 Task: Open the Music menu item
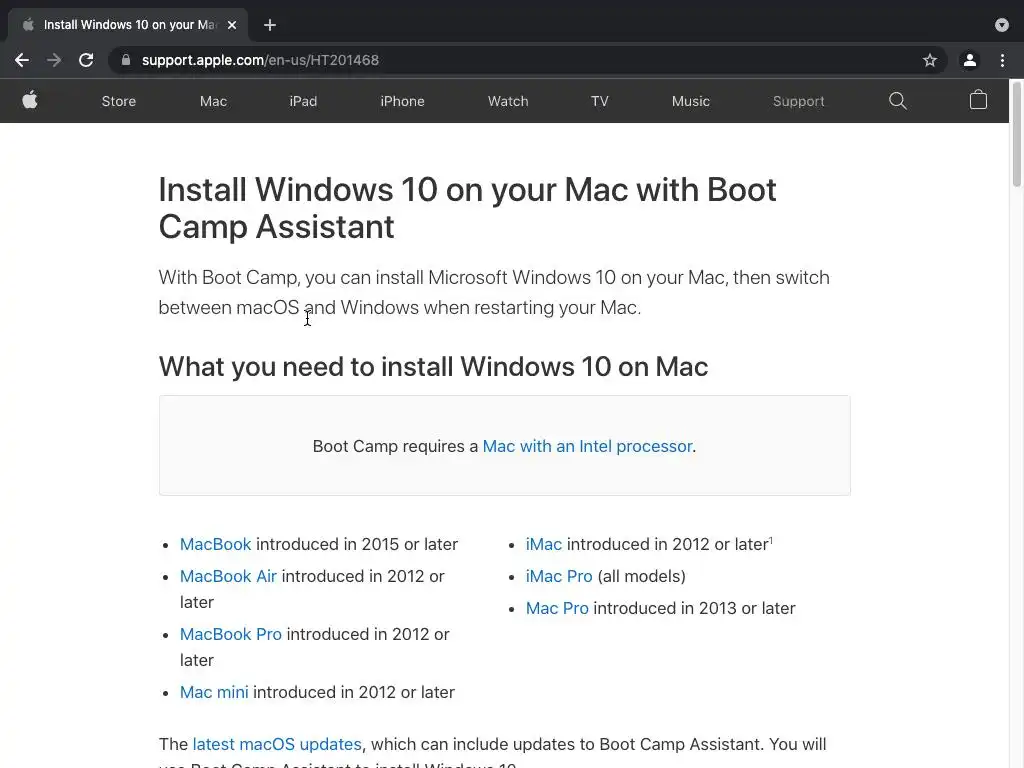(x=691, y=101)
